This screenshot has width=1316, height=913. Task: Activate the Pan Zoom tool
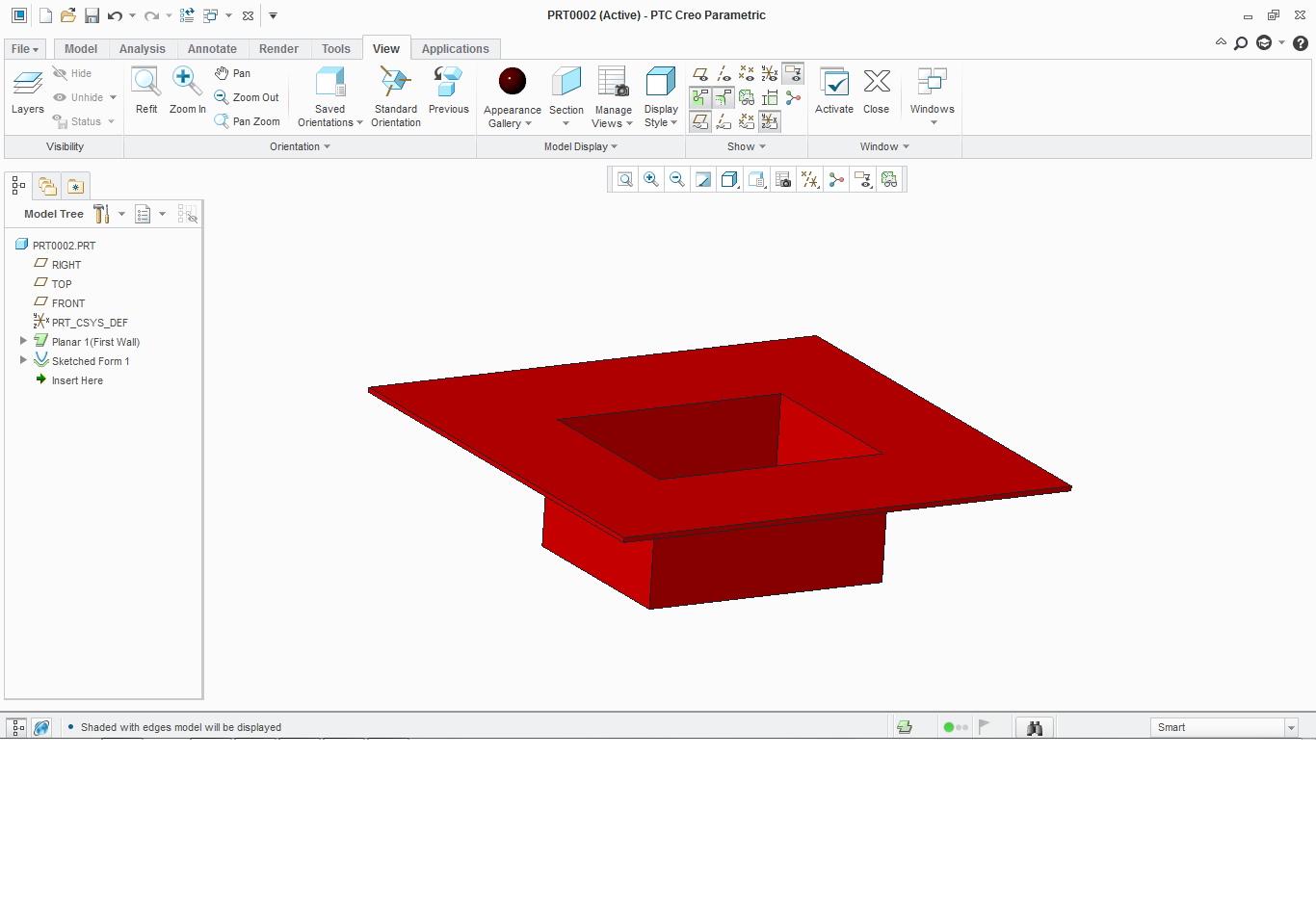pyautogui.click(x=247, y=121)
